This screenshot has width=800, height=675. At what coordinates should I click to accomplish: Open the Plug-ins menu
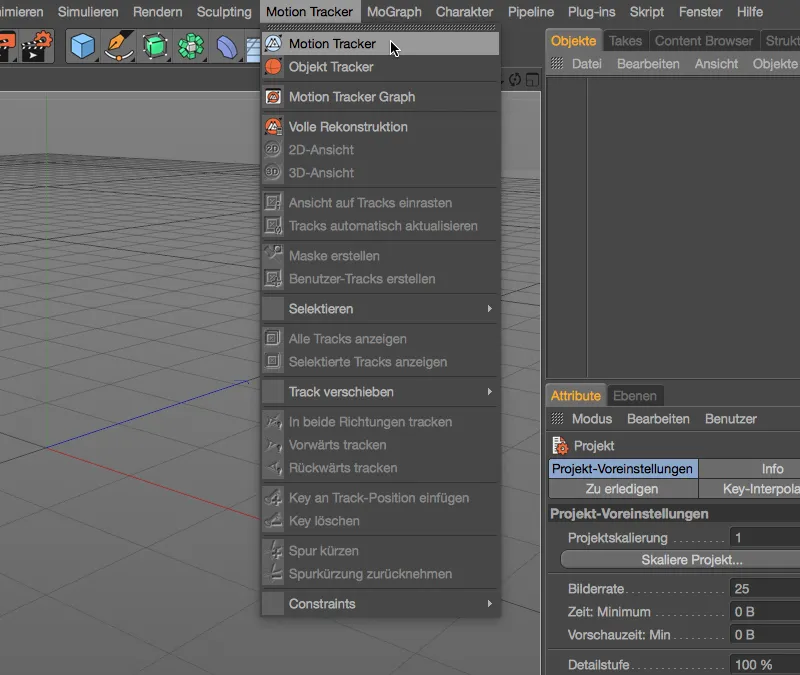coord(591,12)
